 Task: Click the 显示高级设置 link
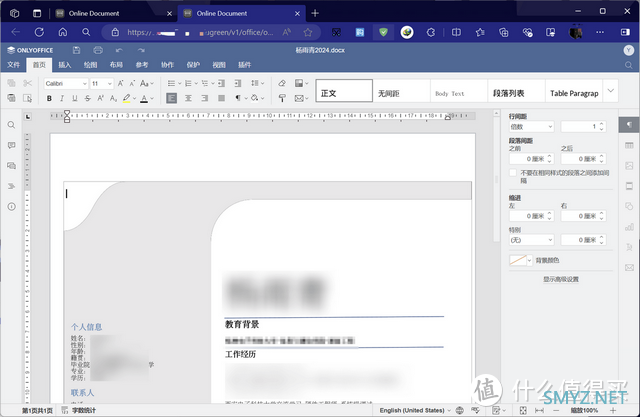561,279
